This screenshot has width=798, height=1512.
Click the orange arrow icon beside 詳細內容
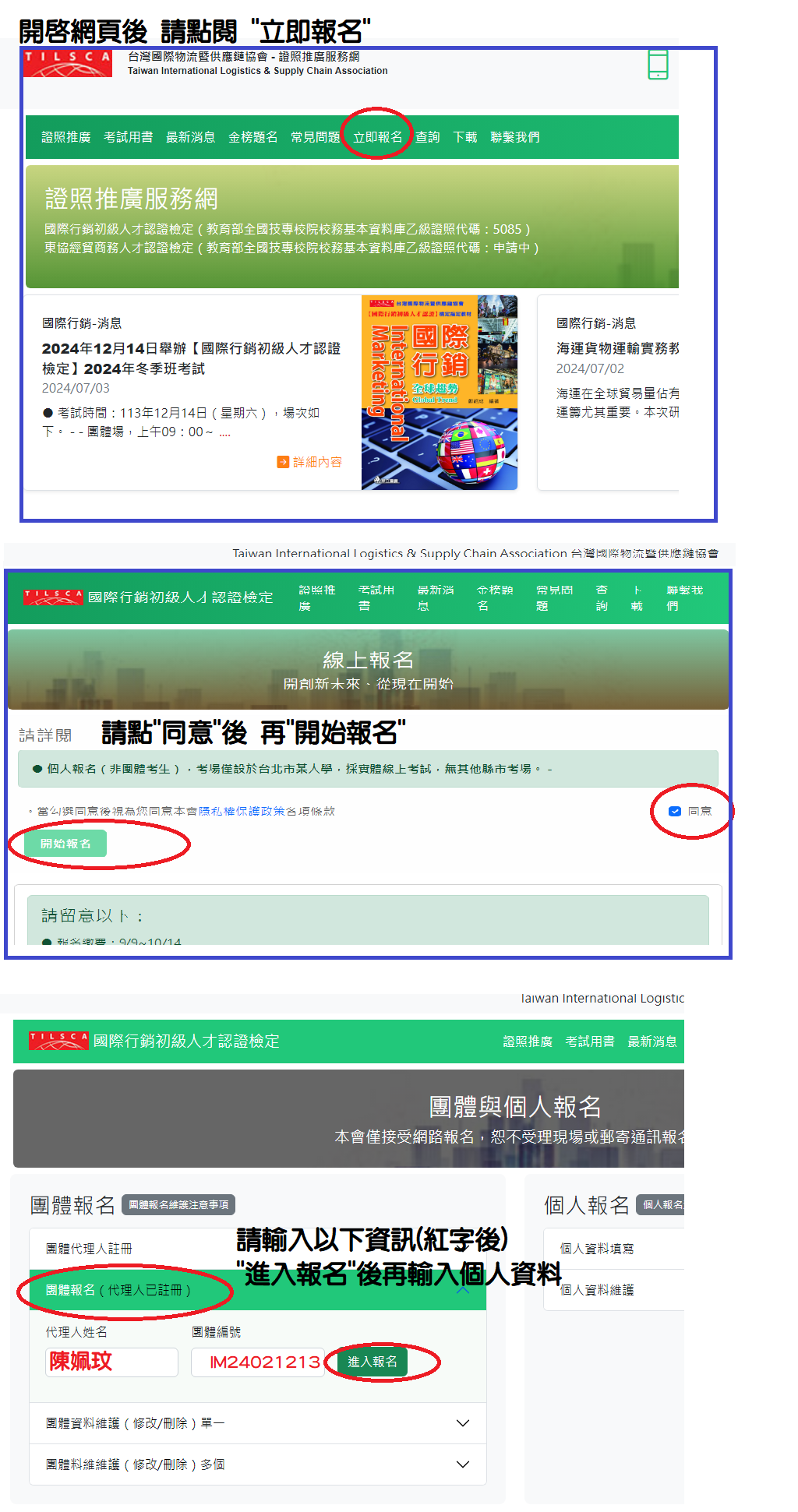tap(283, 462)
